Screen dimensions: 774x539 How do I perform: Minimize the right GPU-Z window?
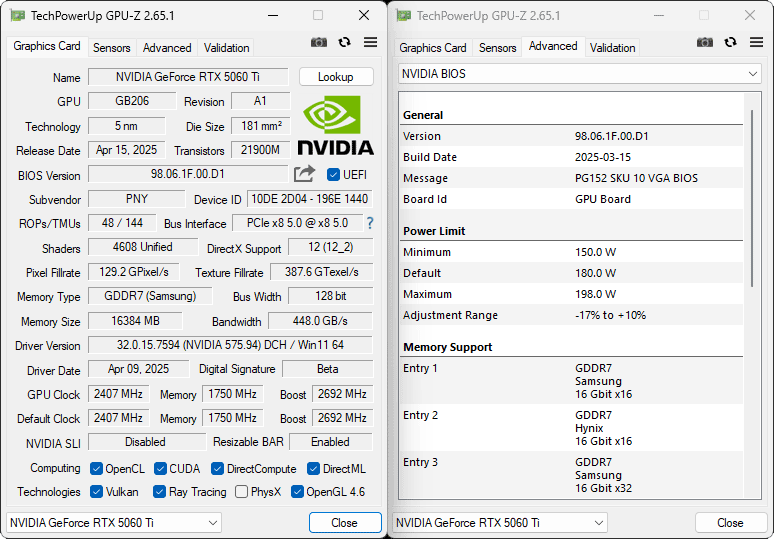[658, 16]
